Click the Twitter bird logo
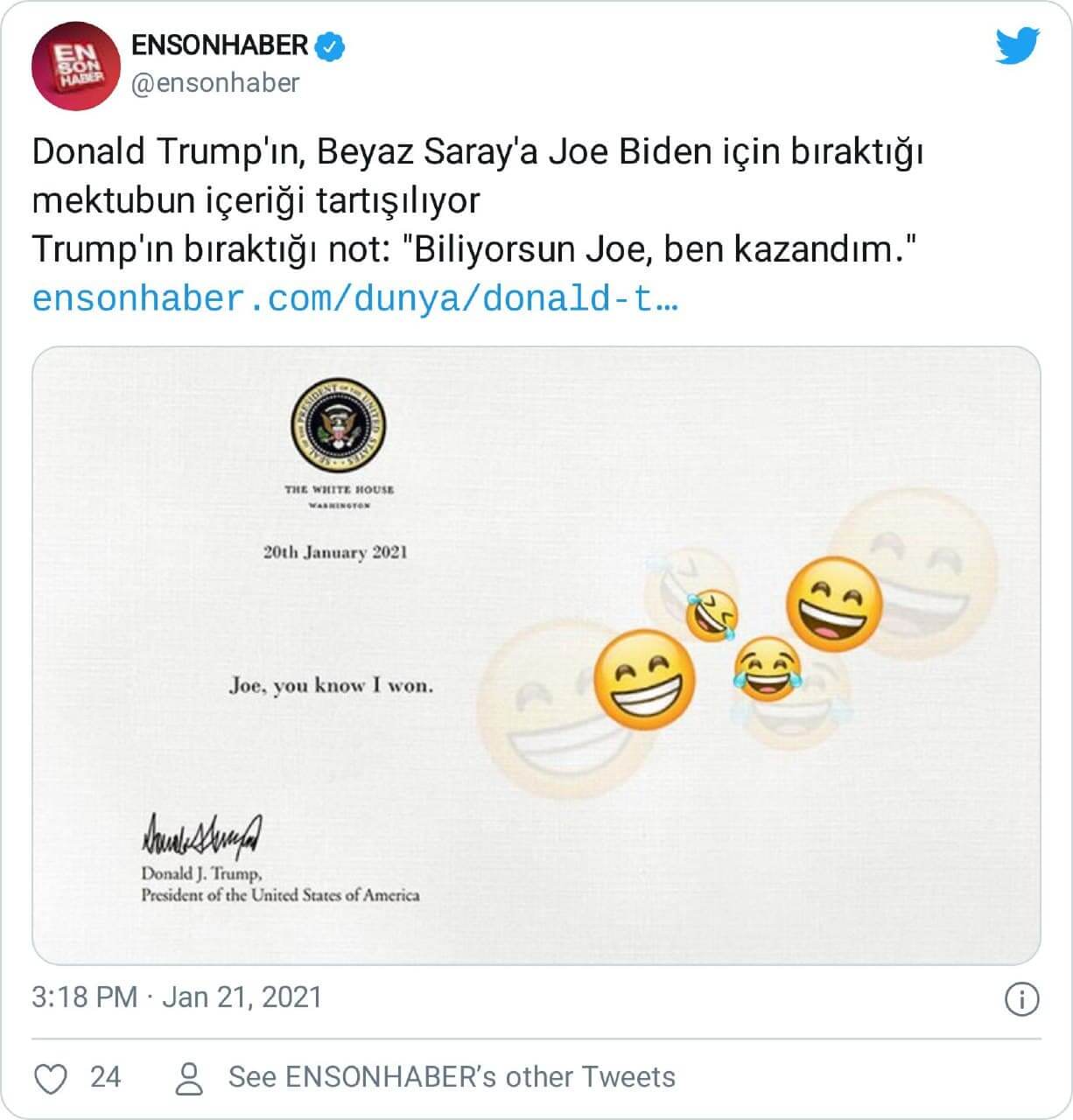 coord(1018,46)
